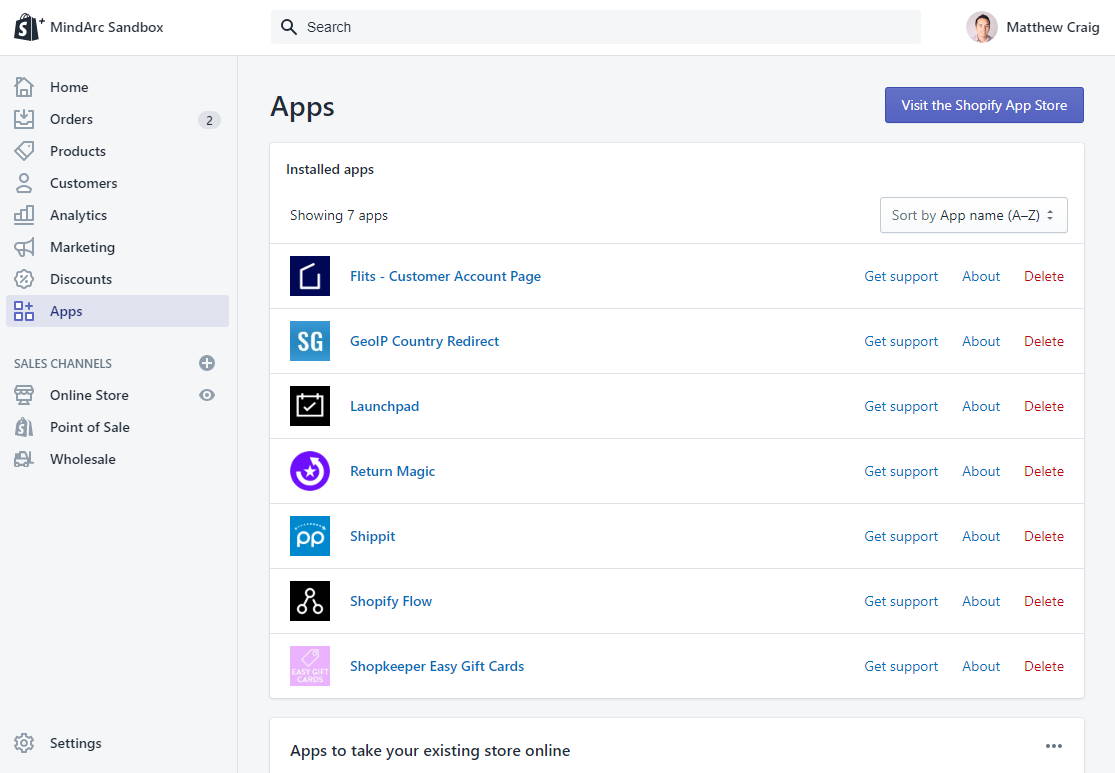Viewport: 1115px width, 773px height.
Task: Click the Shopify Flow app icon
Action: (310, 601)
